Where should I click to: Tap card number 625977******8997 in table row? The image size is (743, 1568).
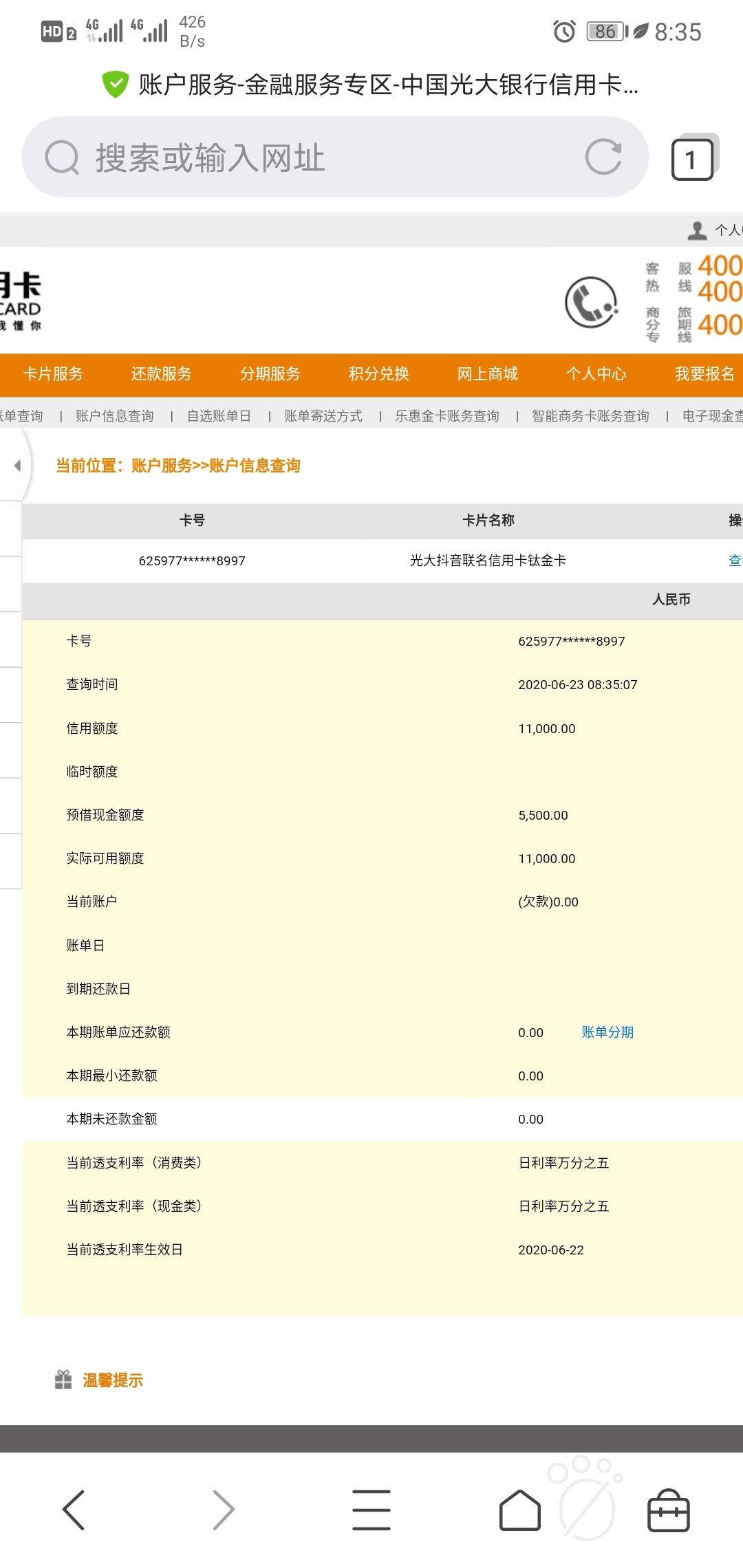(x=192, y=560)
